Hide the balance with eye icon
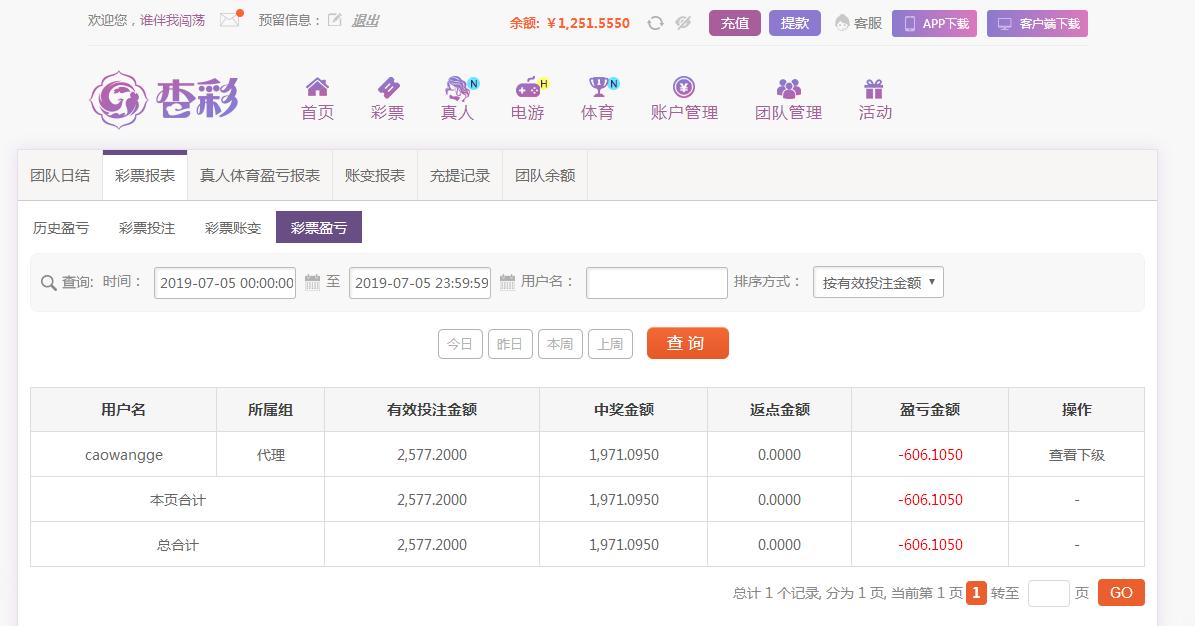The width and height of the screenshot is (1195, 626). pyautogui.click(x=684, y=23)
